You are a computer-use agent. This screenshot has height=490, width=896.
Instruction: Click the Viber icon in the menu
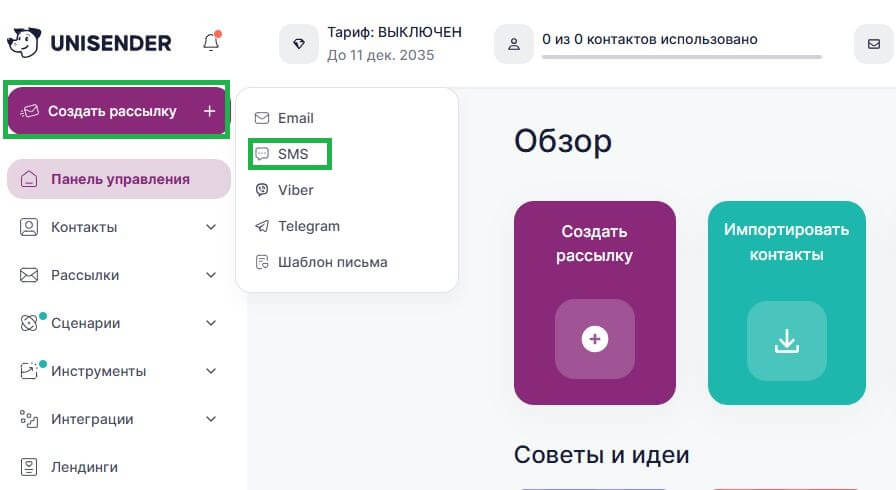pos(262,190)
